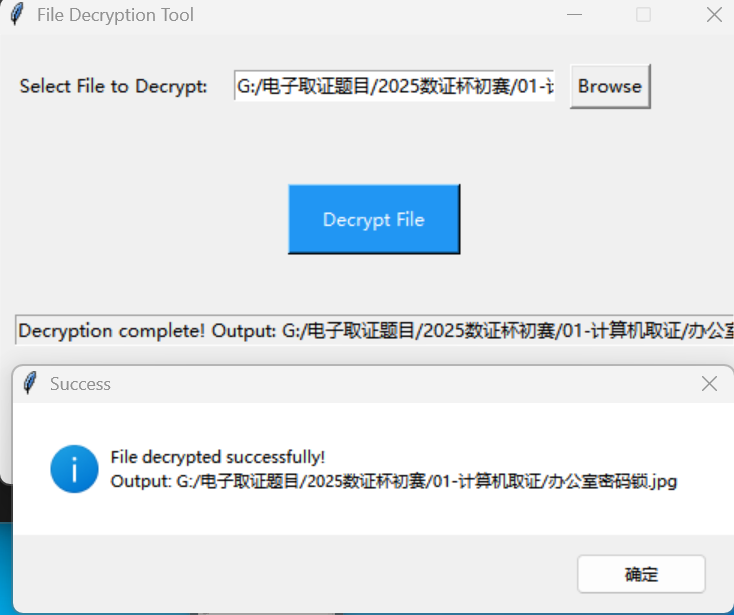Image resolution: width=734 pixels, height=615 pixels.
Task: Click the Output file path line in the dialog
Action: [x=393, y=482]
